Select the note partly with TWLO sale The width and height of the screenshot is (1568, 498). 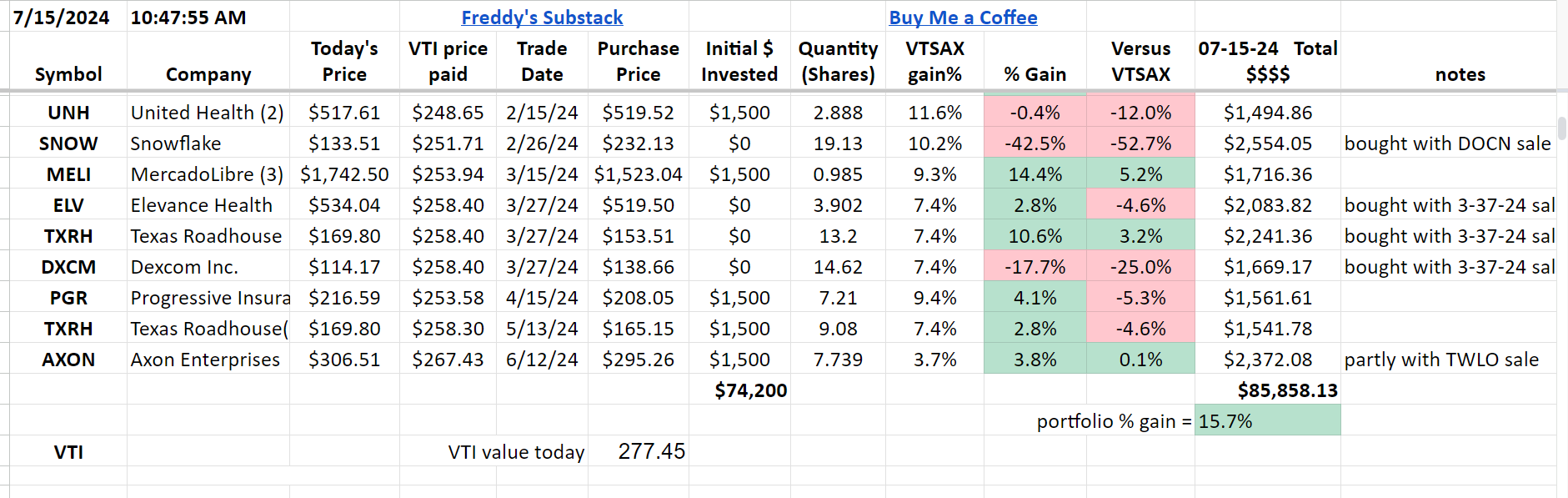(x=1448, y=360)
